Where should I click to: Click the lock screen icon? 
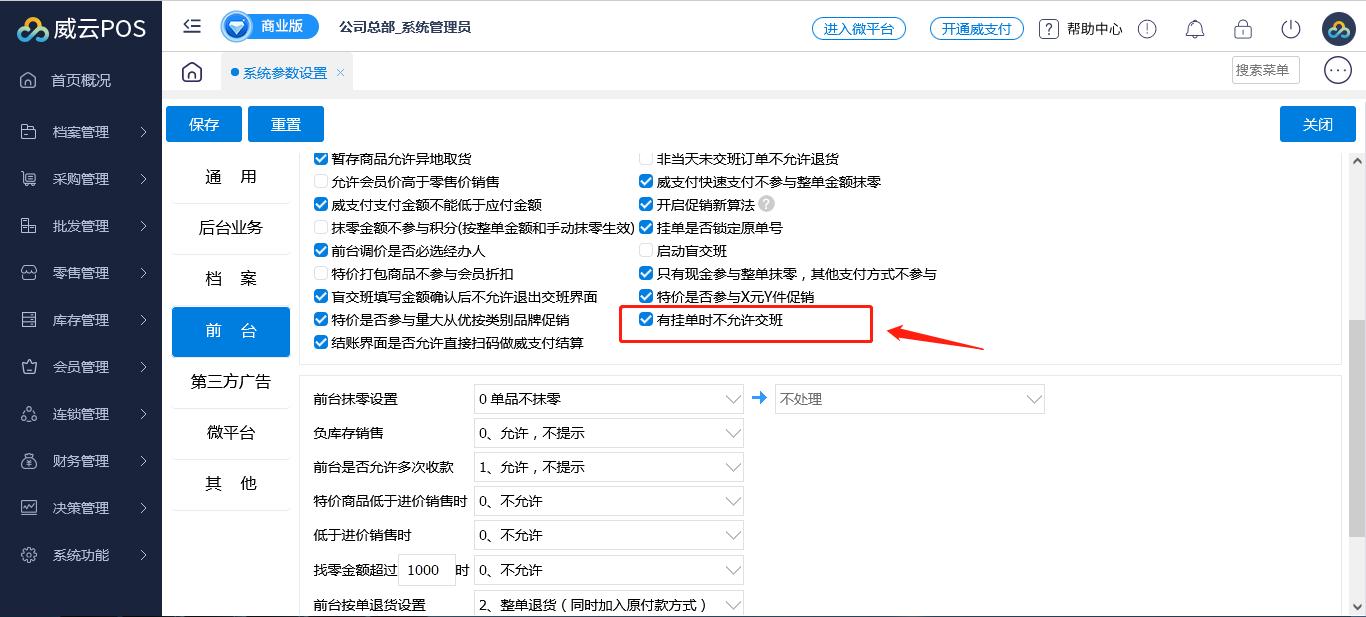[1242, 29]
